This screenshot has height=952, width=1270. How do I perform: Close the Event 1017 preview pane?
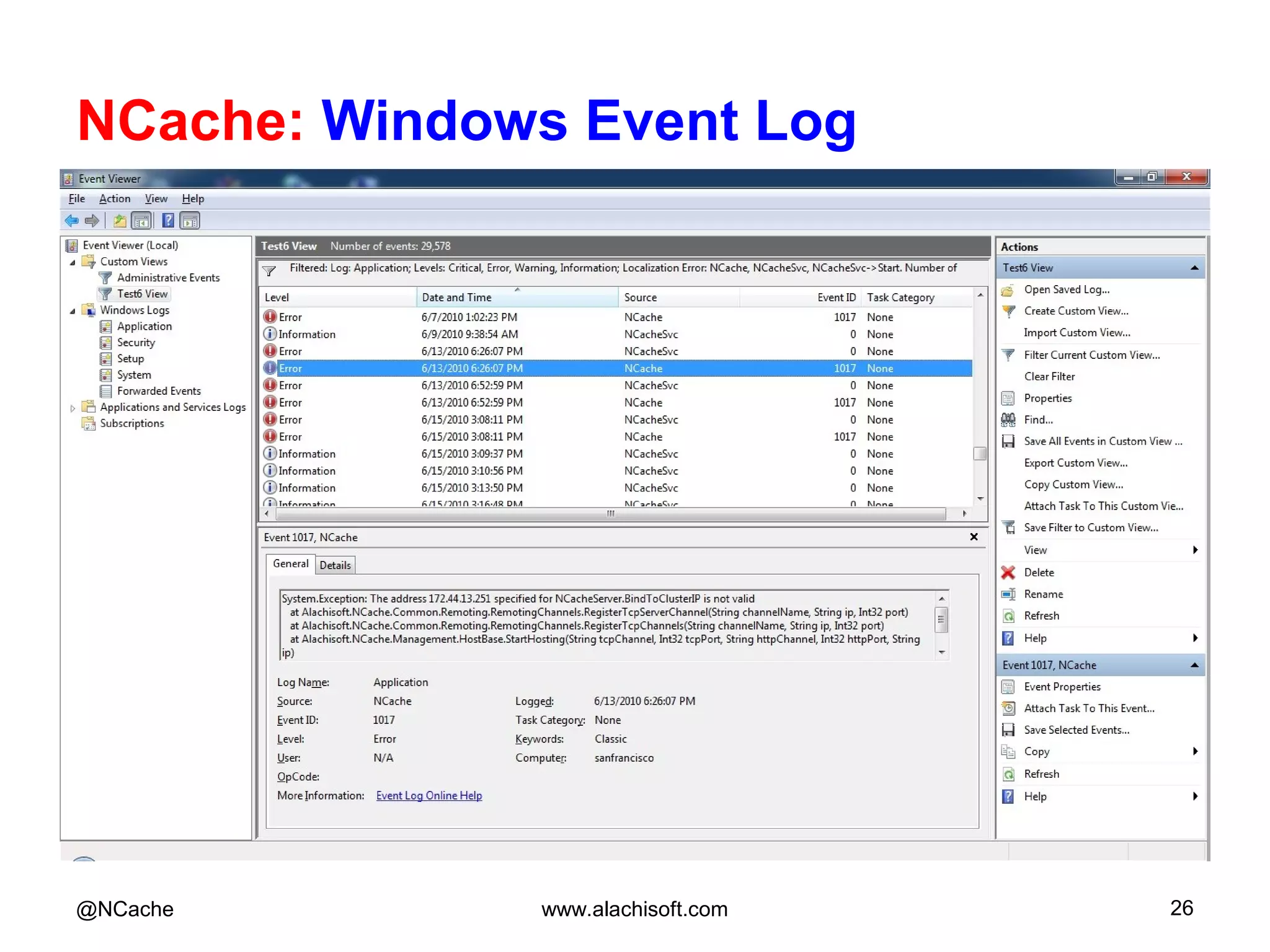[x=974, y=537]
